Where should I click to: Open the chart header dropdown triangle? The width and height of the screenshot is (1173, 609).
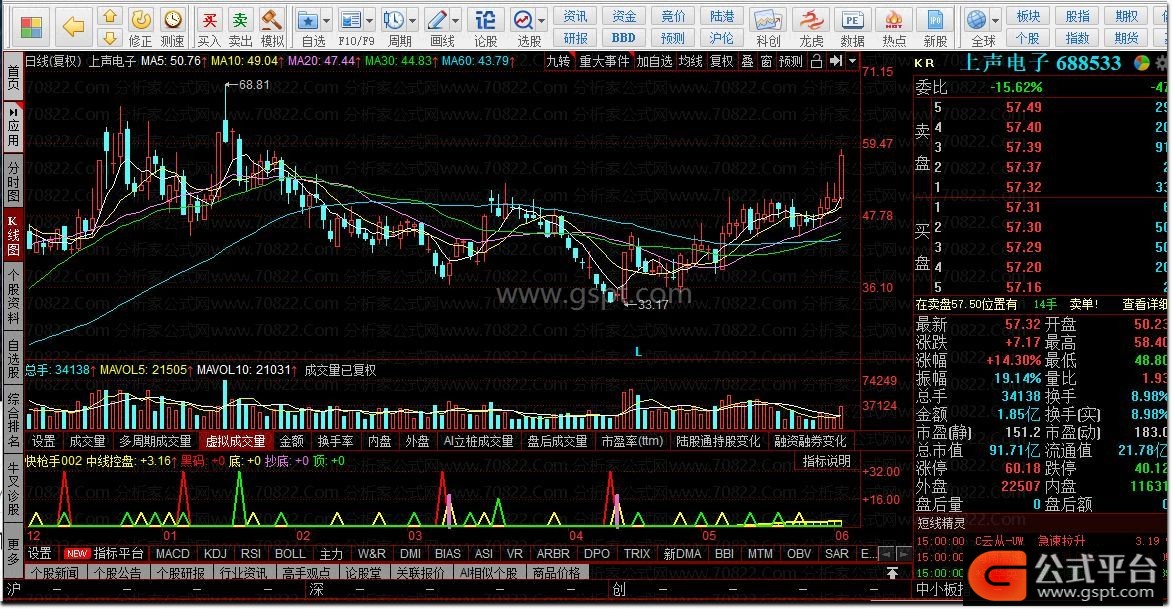click(x=852, y=61)
